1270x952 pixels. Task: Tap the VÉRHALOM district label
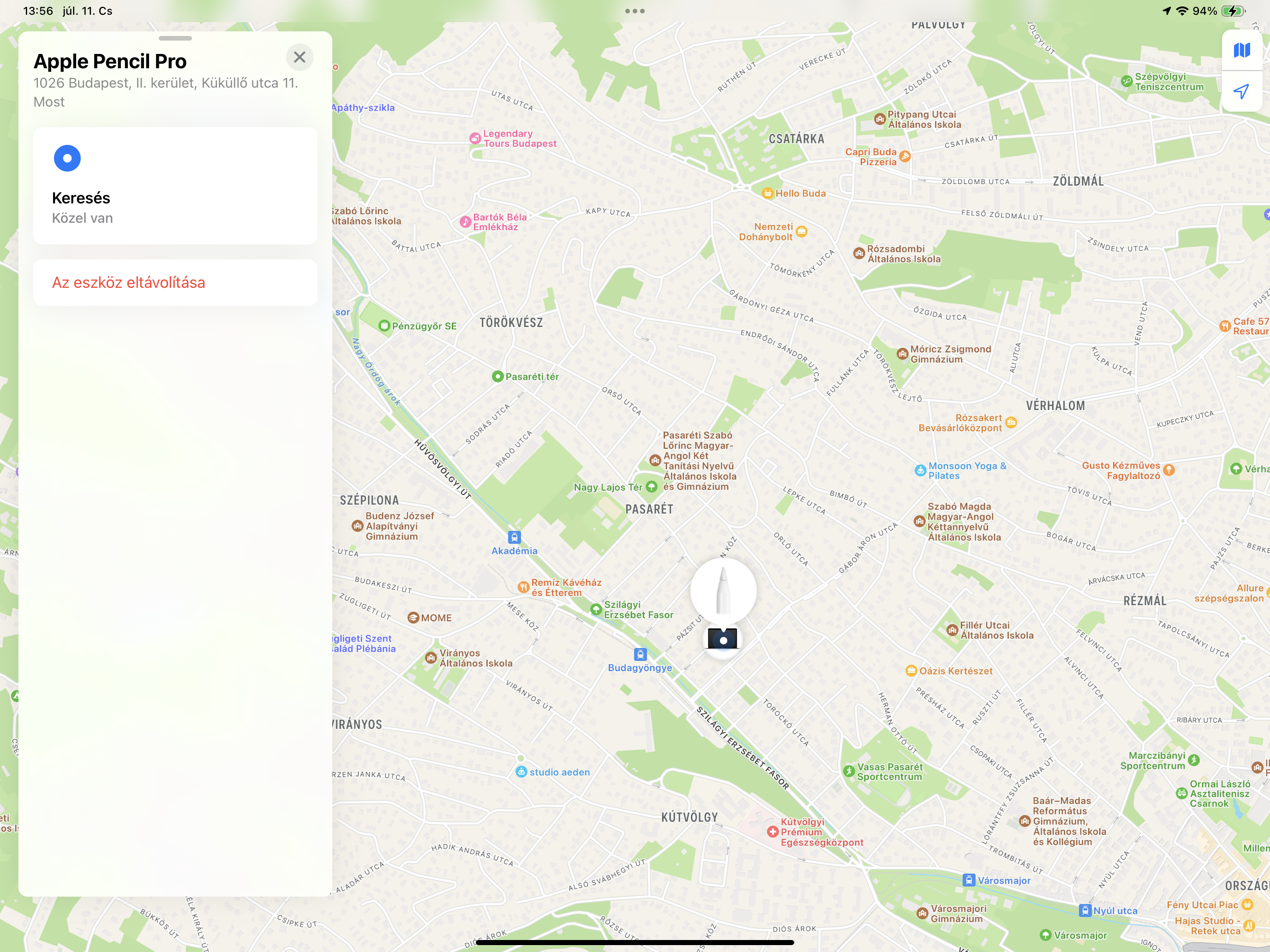1055,406
